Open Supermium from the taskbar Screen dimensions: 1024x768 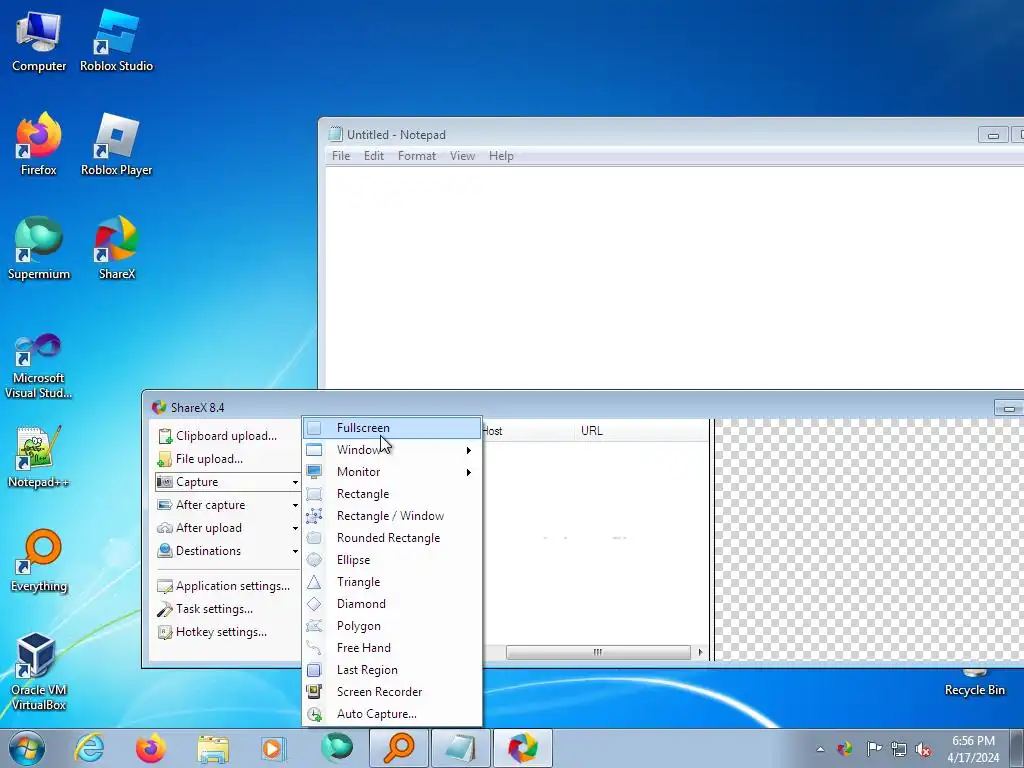coord(336,748)
